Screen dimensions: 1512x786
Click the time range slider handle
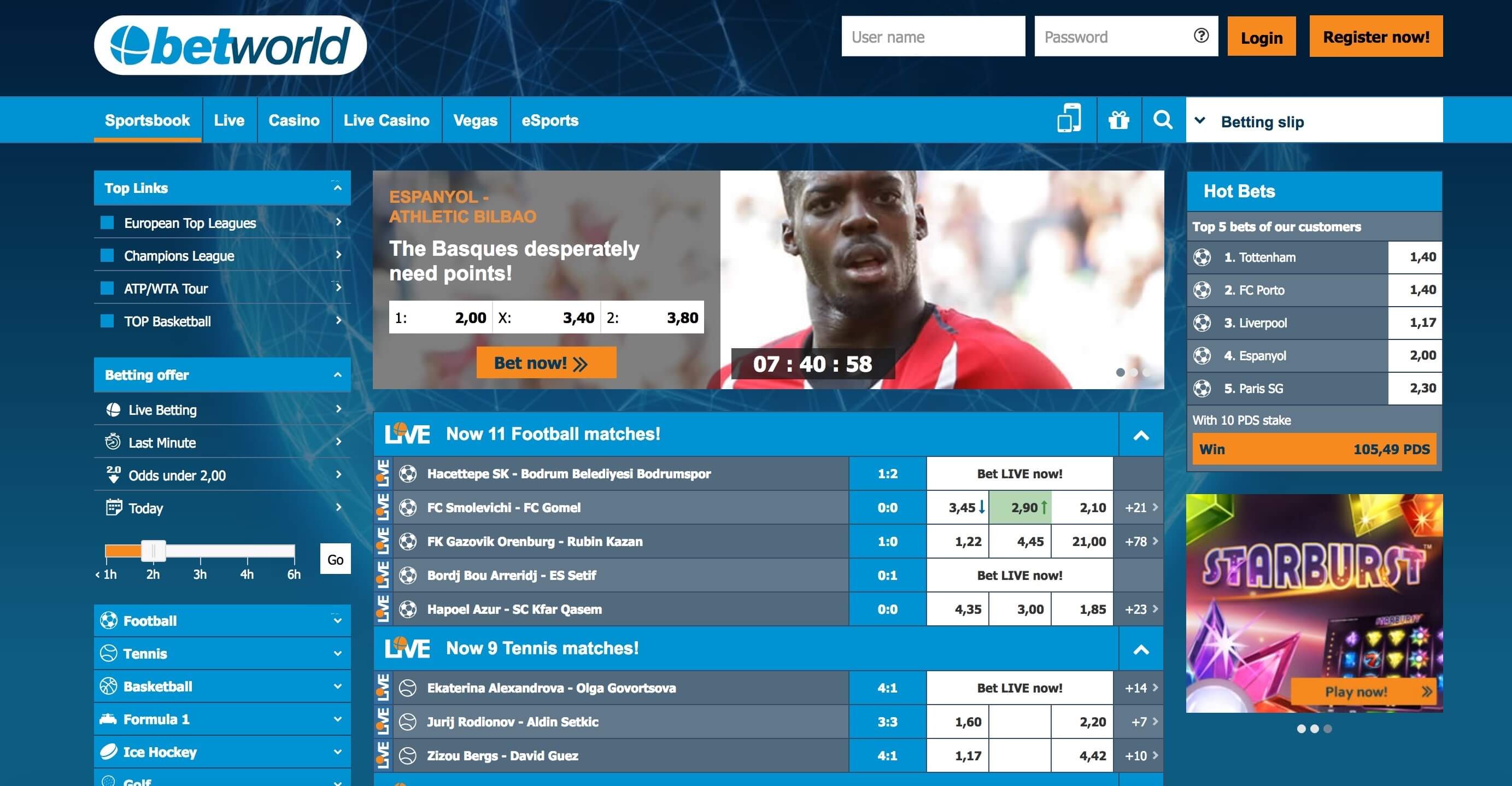point(153,550)
